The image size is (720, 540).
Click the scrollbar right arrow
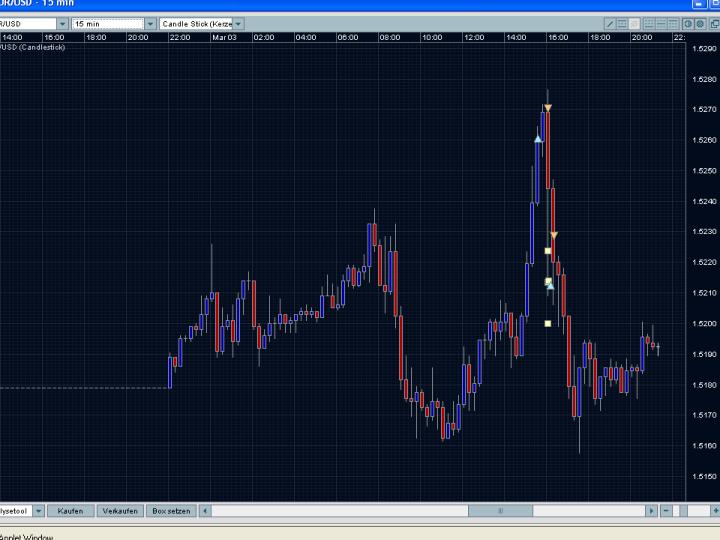click(x=652, y=510)
